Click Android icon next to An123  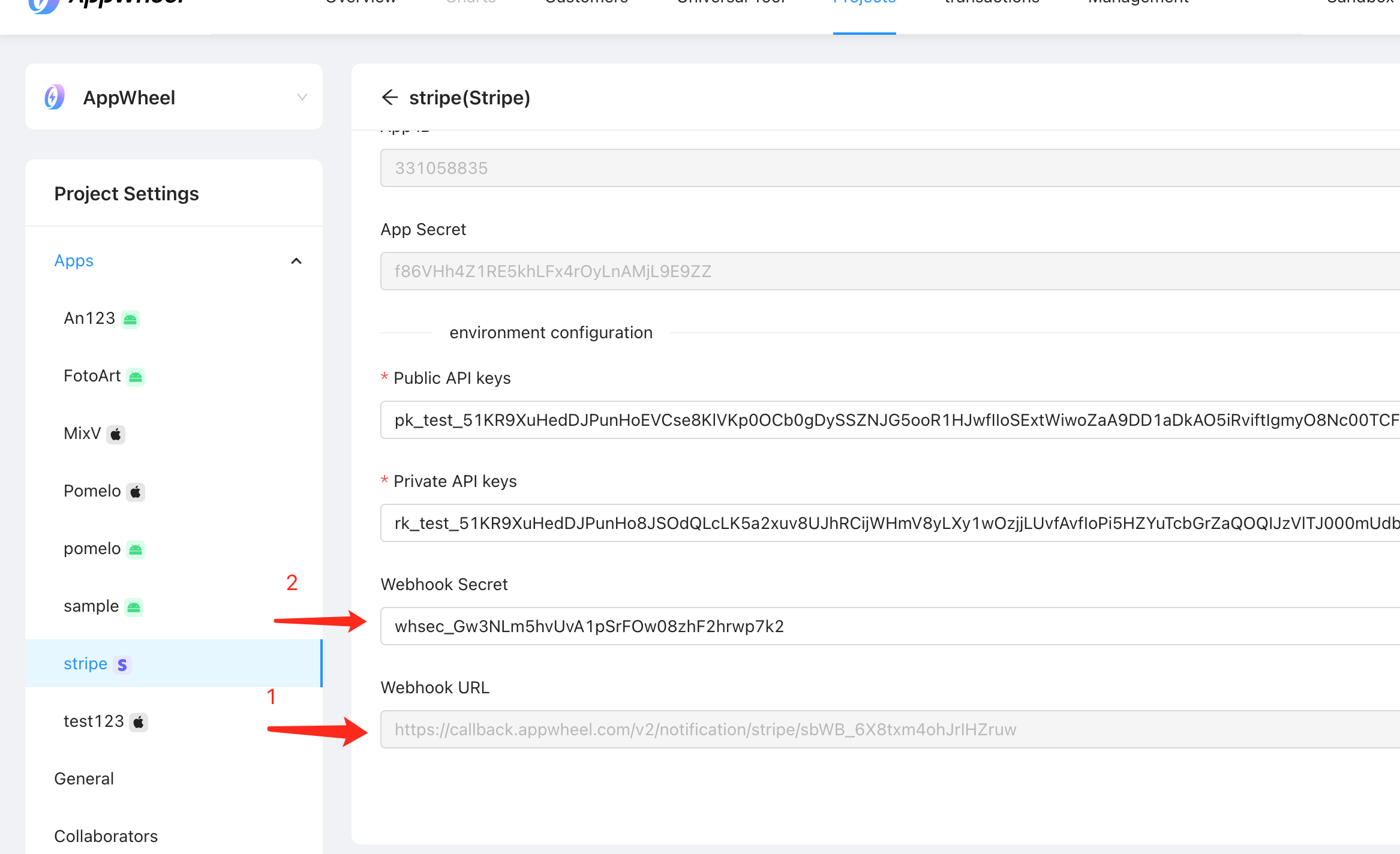tap(130, 319)
